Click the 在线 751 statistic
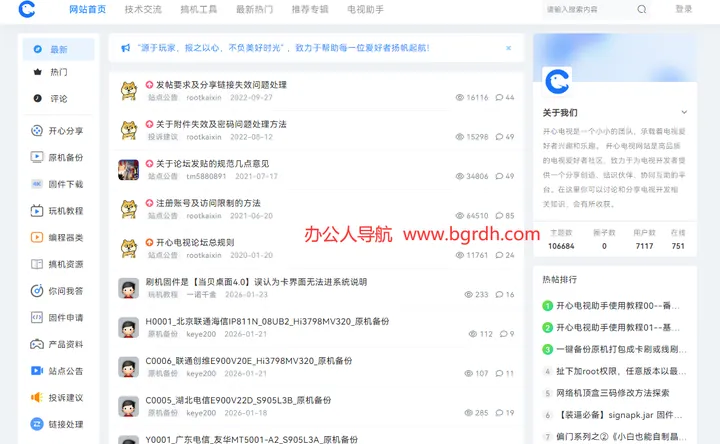The width and height of the screenshot is (720, 444). point(678,239)
